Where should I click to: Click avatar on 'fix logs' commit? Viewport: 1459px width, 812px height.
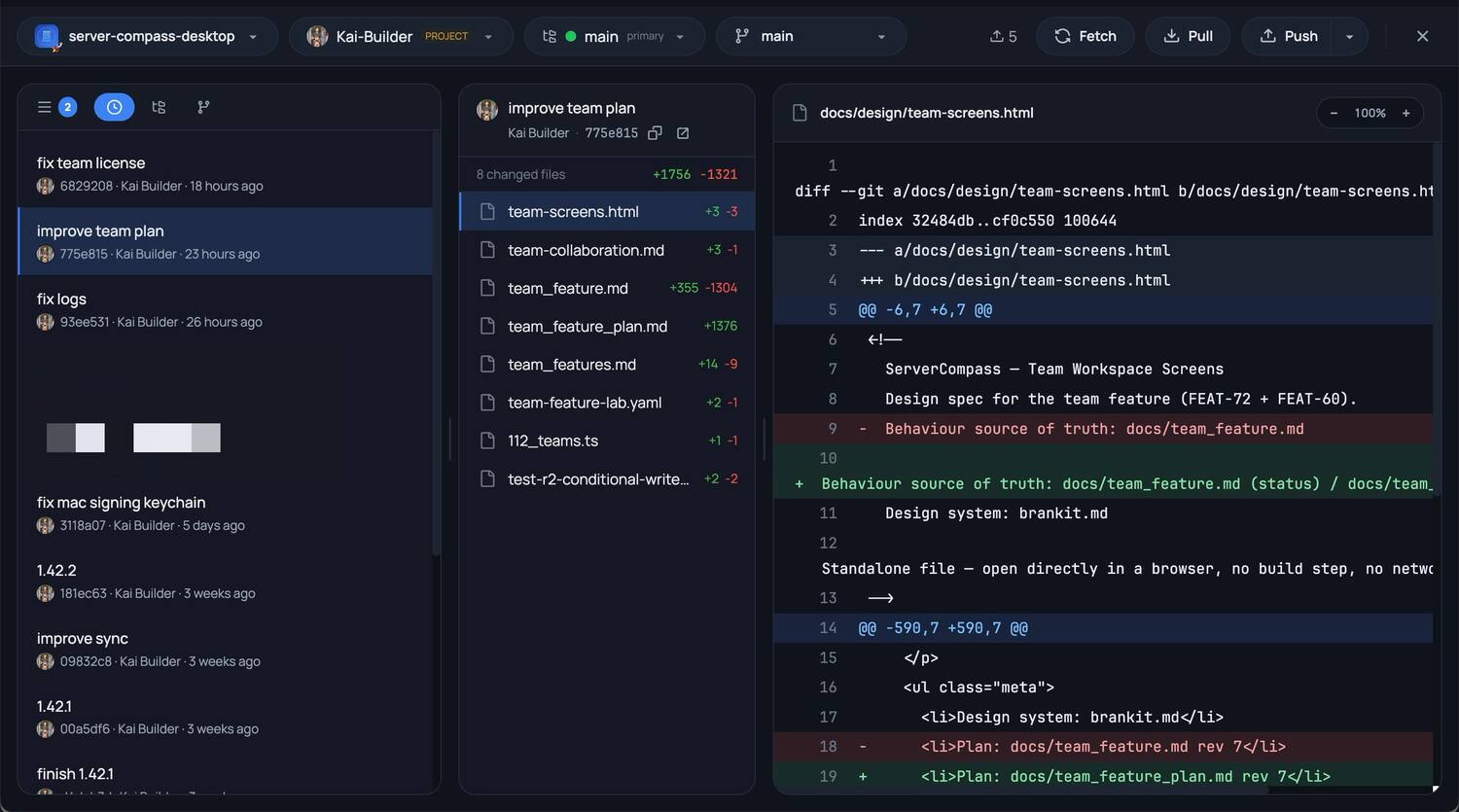click(x=45, y=322)
